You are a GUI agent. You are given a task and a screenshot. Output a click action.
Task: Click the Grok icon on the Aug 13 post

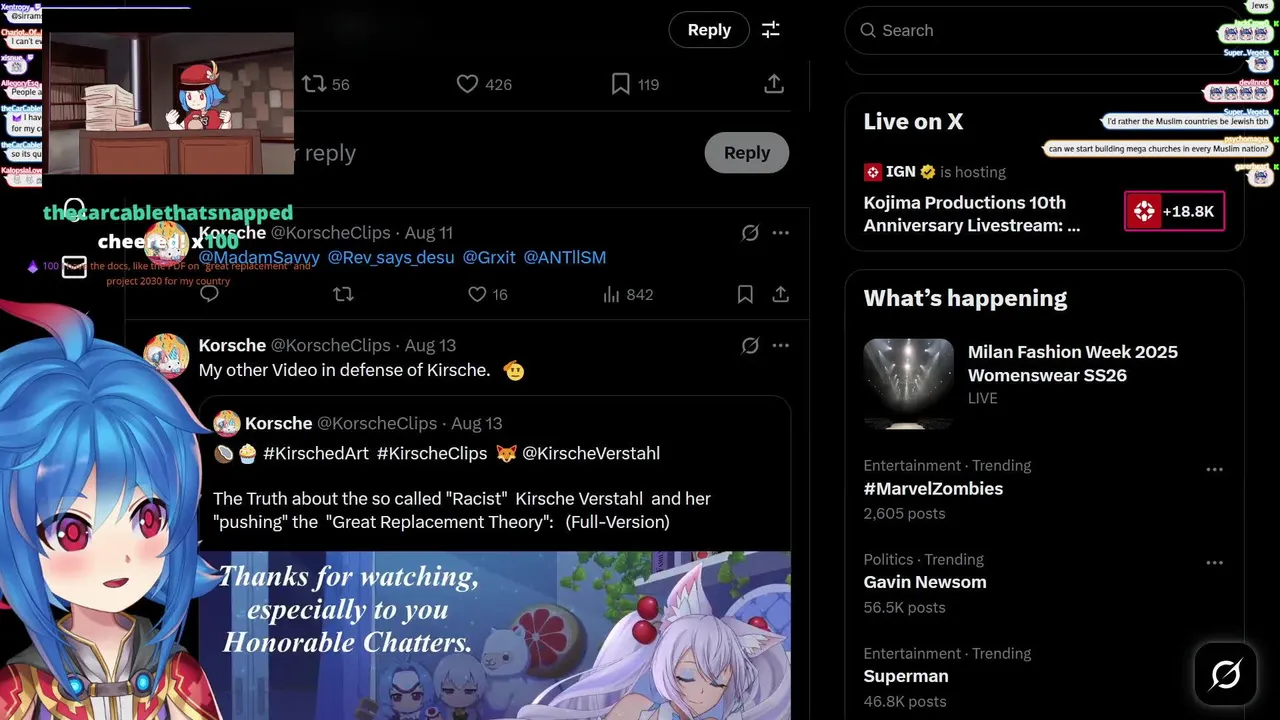(750, 345)
